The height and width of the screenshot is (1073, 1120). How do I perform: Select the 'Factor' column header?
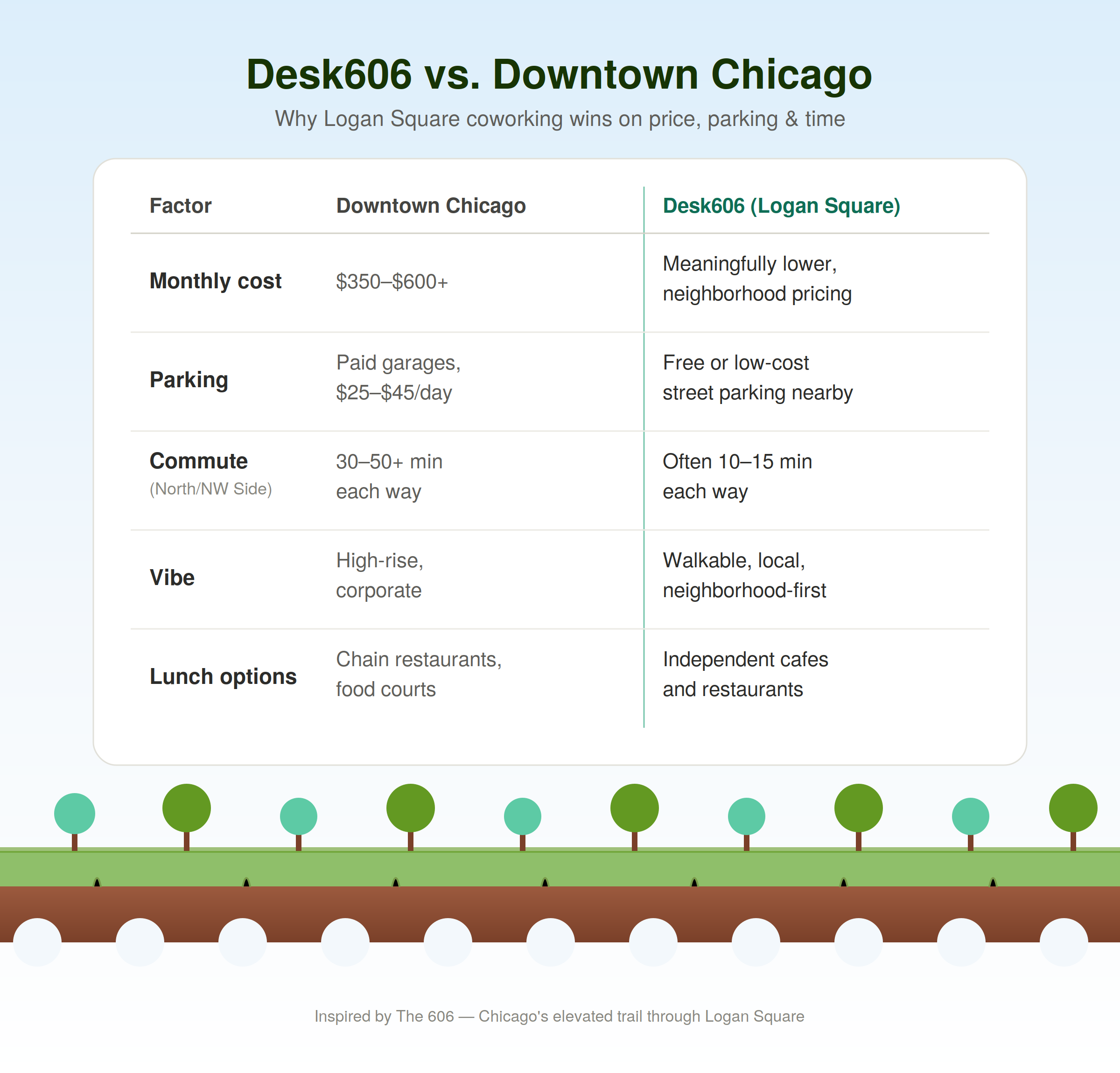tap(181, 206)
